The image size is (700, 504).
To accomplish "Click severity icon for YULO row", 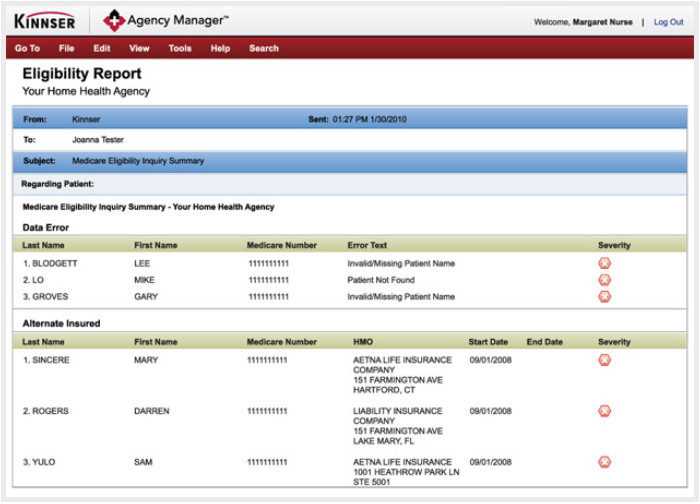I will click(x=604, y=462).
